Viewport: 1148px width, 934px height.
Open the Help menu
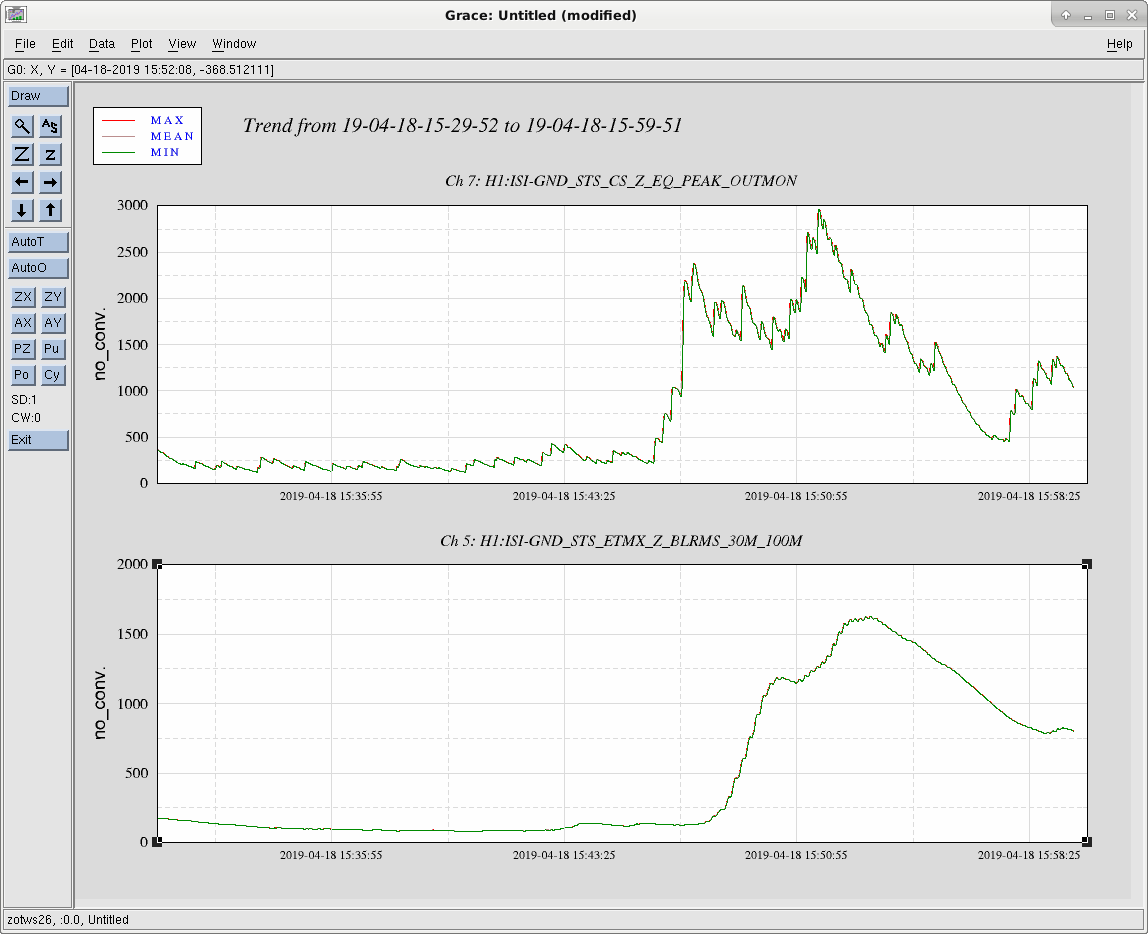1119,44
